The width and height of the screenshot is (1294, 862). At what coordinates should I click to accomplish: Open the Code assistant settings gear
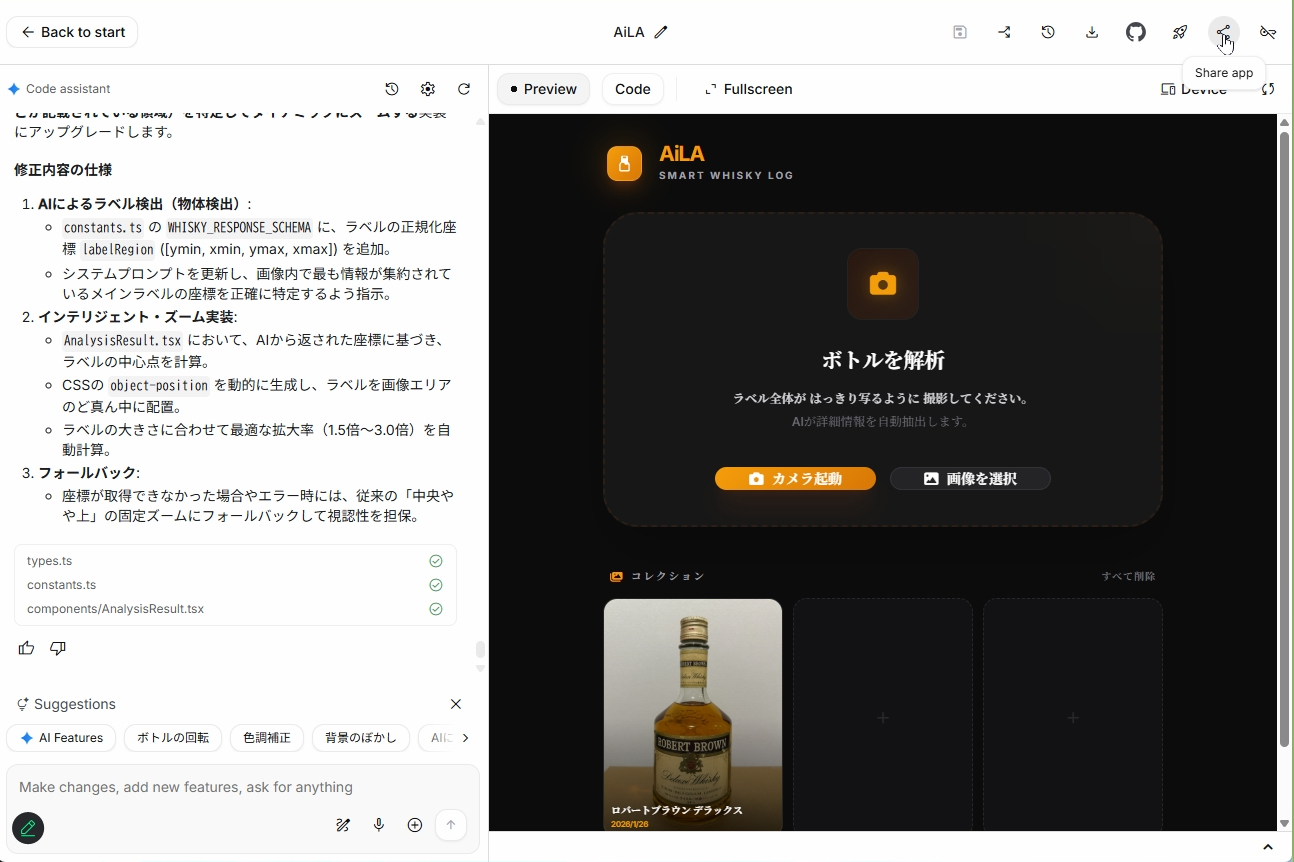(x=428, y=89)
